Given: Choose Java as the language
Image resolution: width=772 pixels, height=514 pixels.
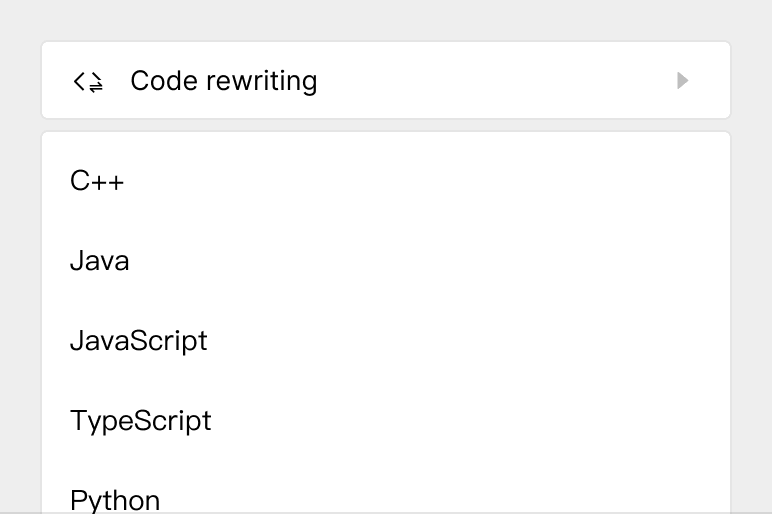Looking at the screenshot, I should click(x=99, y=261).
